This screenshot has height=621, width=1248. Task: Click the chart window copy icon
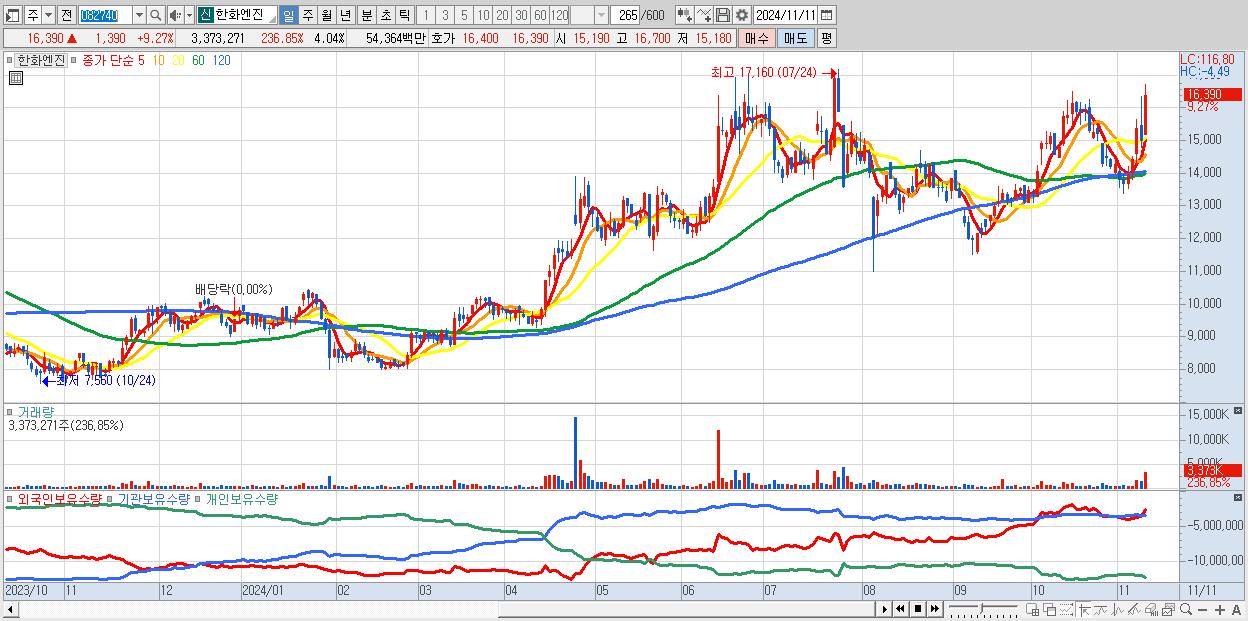coord(1168,610)
